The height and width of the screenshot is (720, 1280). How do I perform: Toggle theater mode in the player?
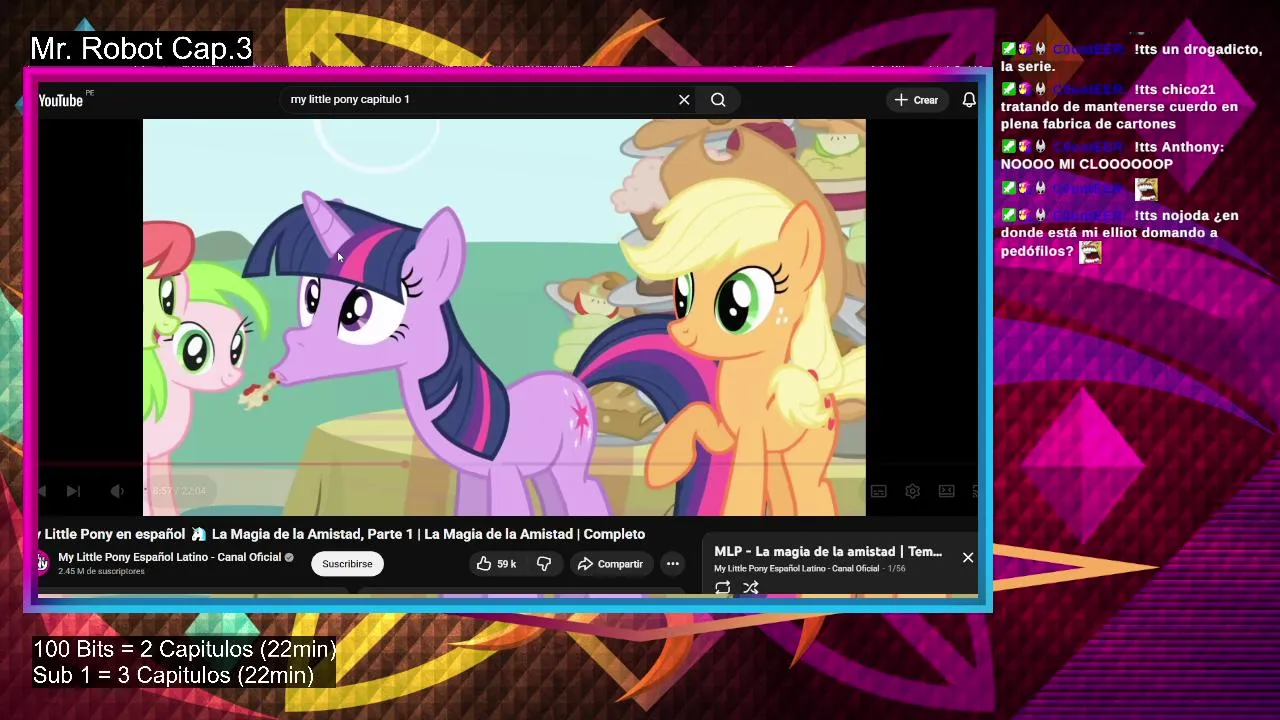pos(946,491)
